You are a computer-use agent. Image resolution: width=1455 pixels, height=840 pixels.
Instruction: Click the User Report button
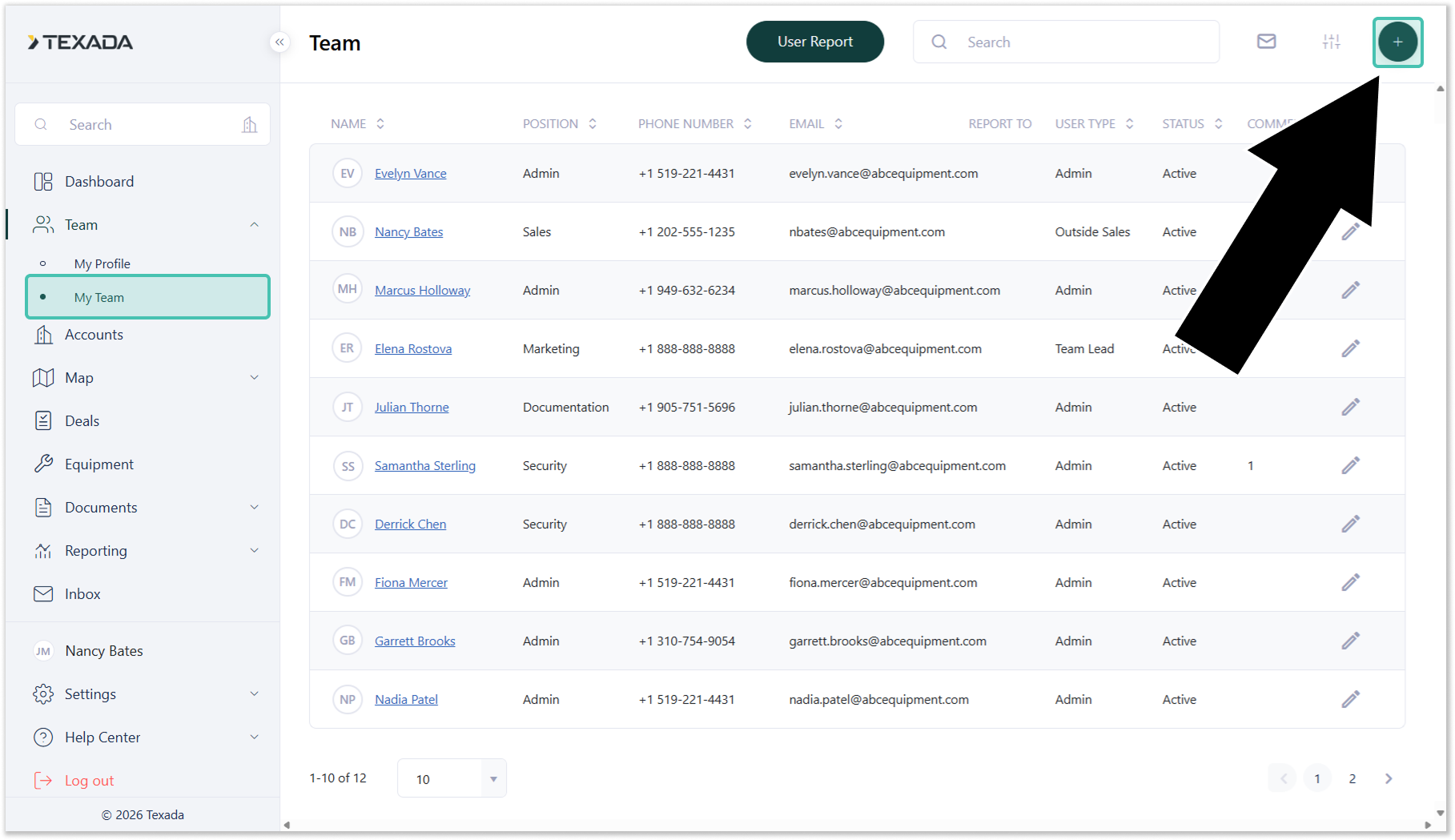pos(815,42)
